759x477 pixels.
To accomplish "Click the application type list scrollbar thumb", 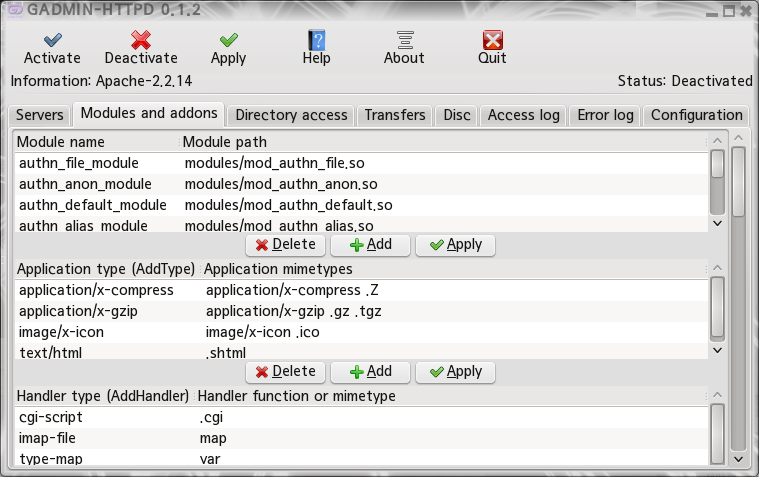I will point(717,307).
